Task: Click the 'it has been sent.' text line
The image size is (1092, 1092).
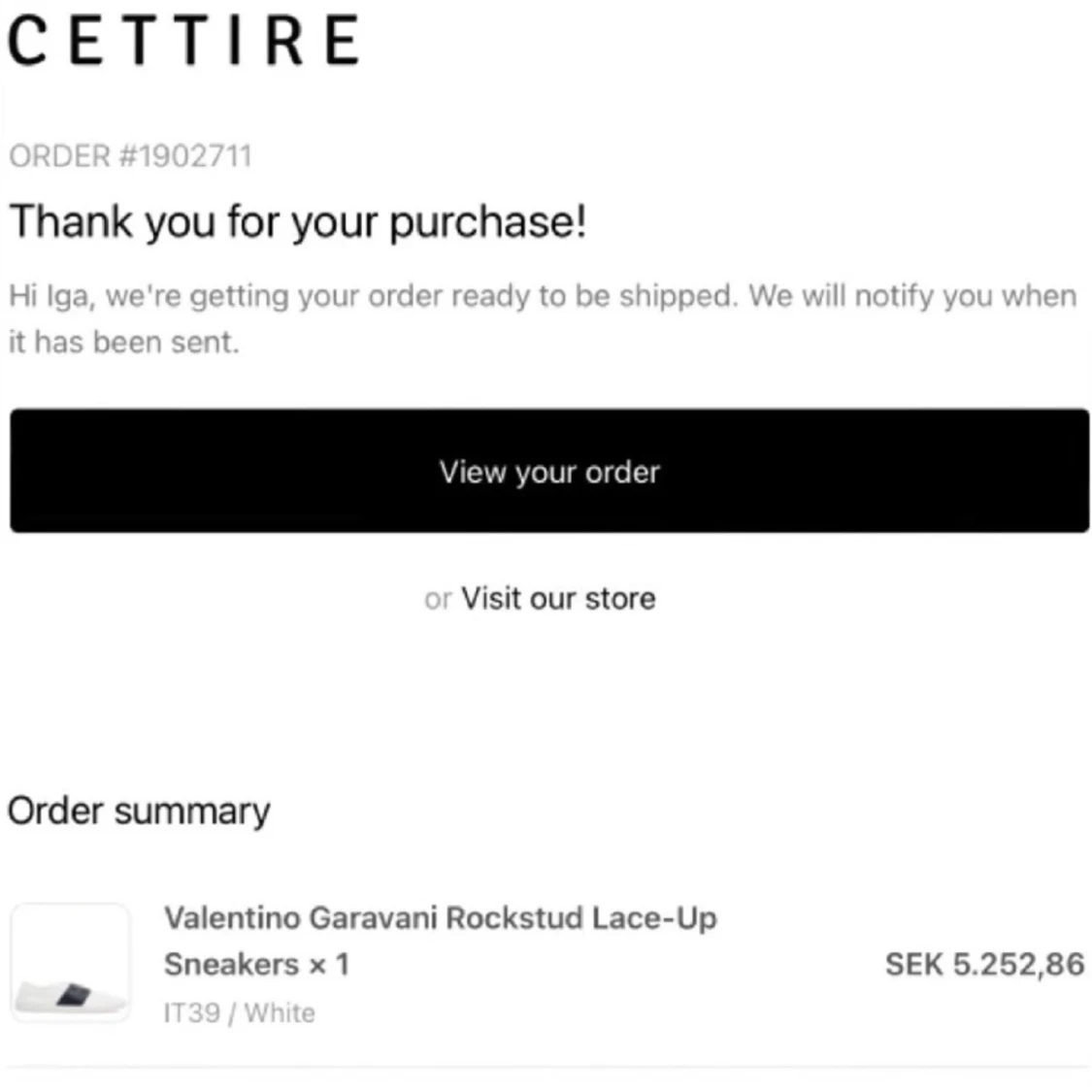Action: tap(124, 342)
